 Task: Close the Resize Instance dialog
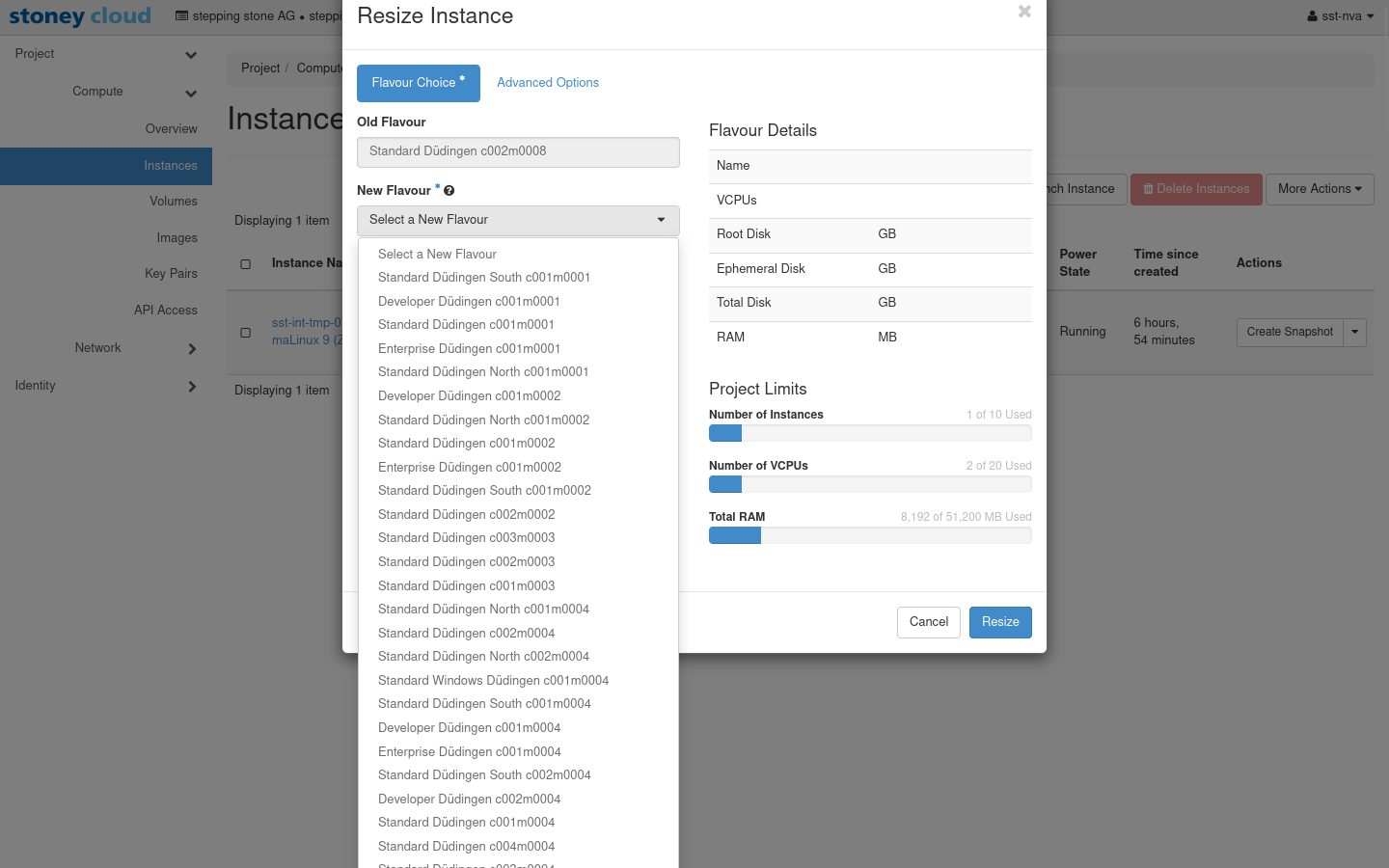click(x=1024, y=12)
